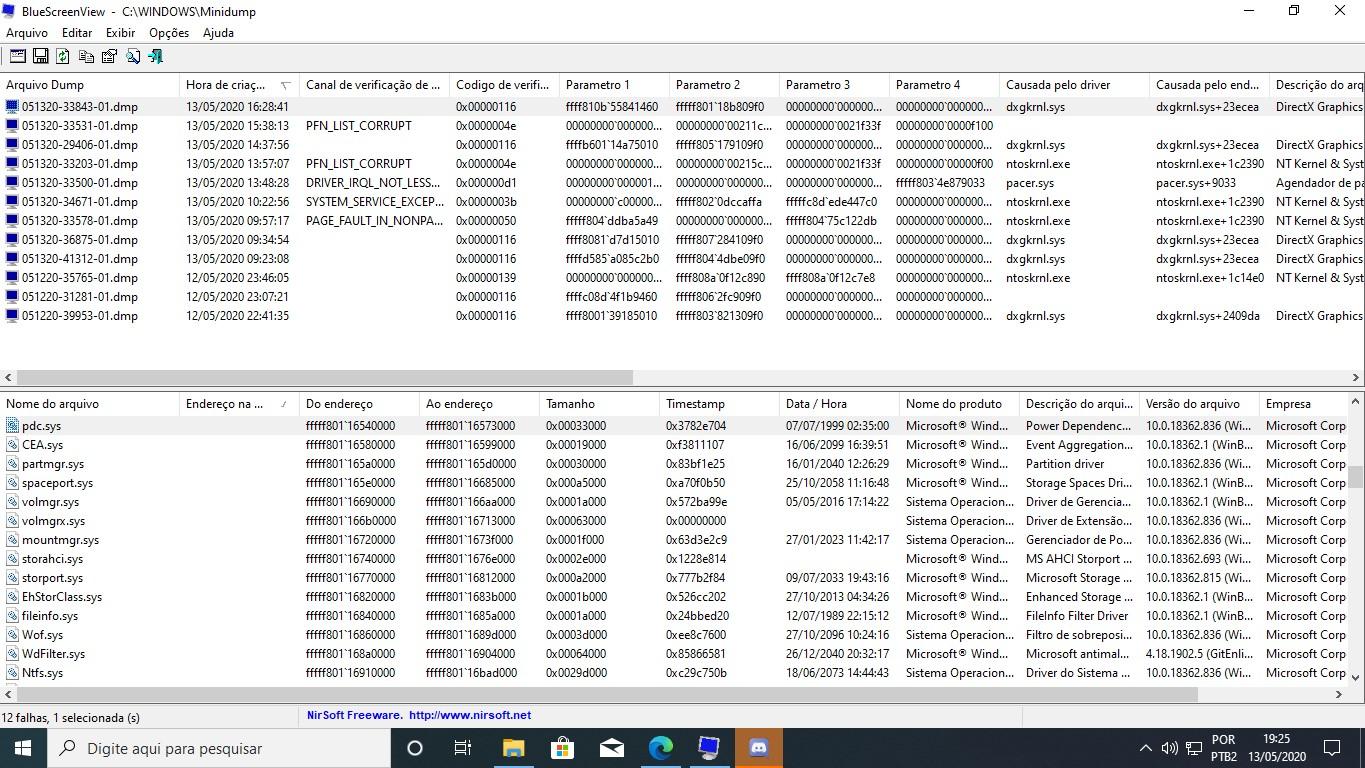
Task: Open the Arquivo menu
Action: pos(27,32)
